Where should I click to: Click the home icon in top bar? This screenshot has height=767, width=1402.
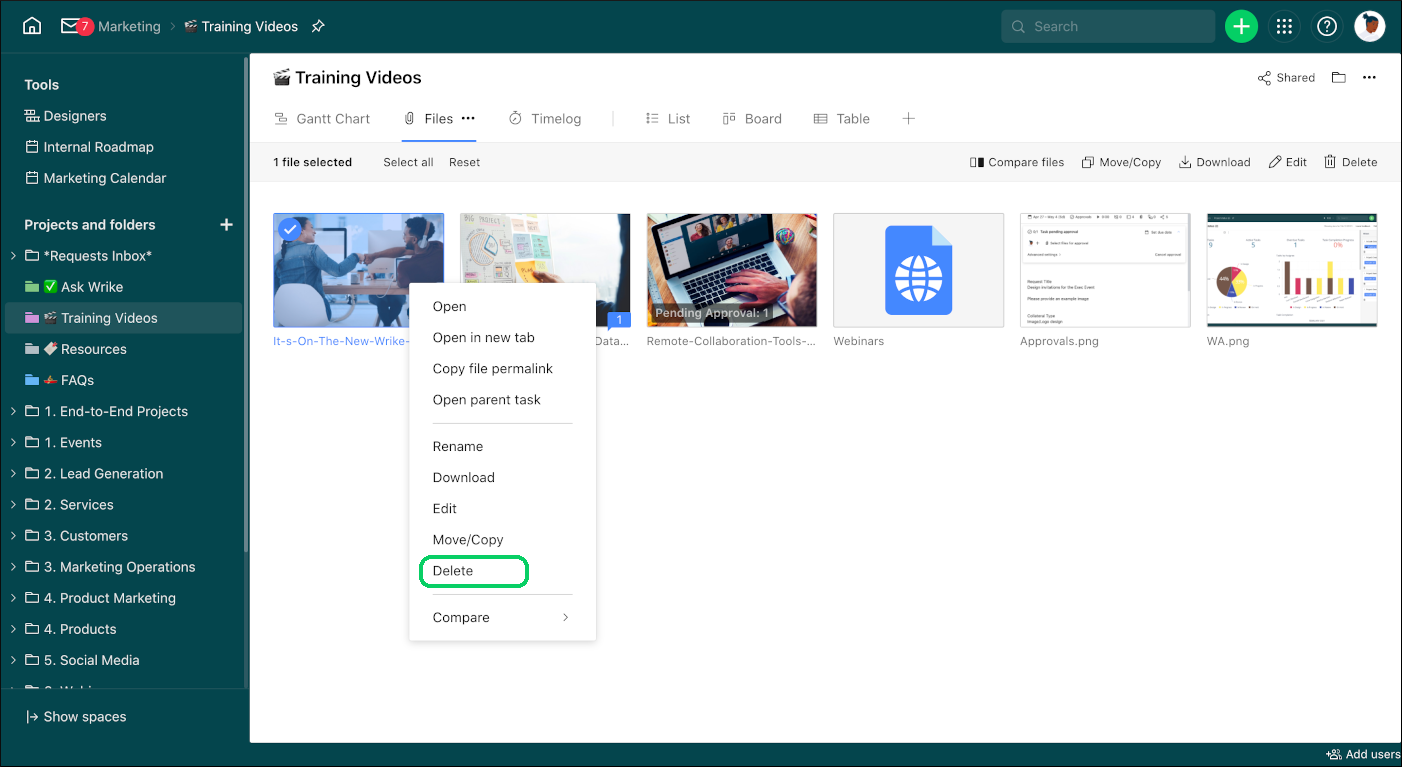[x=32, y=26]
